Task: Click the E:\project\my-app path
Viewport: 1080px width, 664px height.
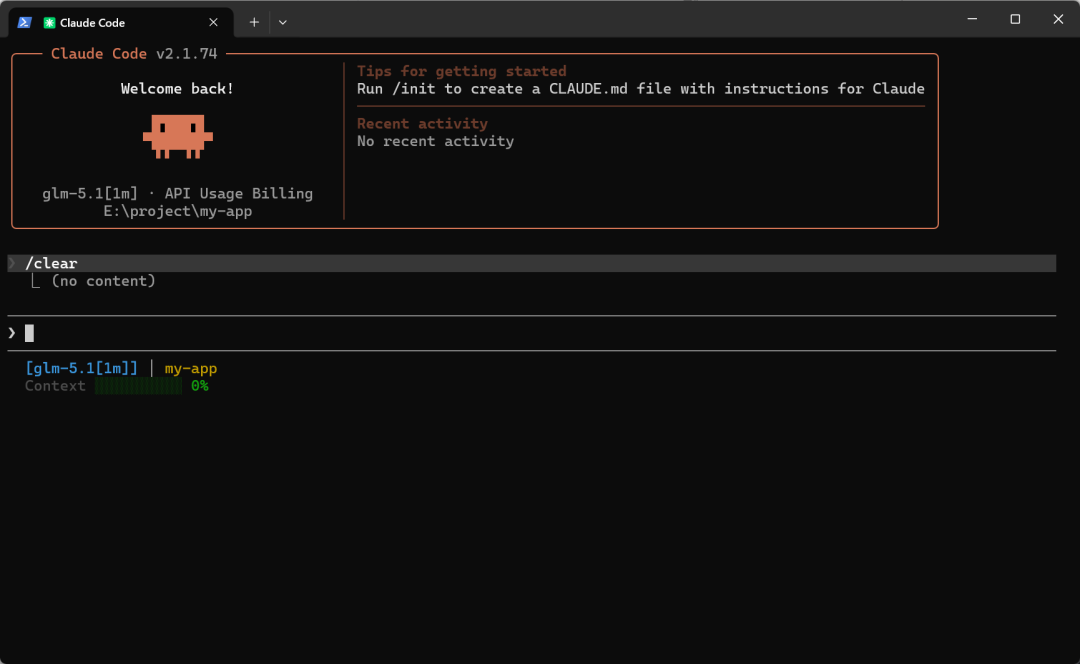Action: [178, 211]
